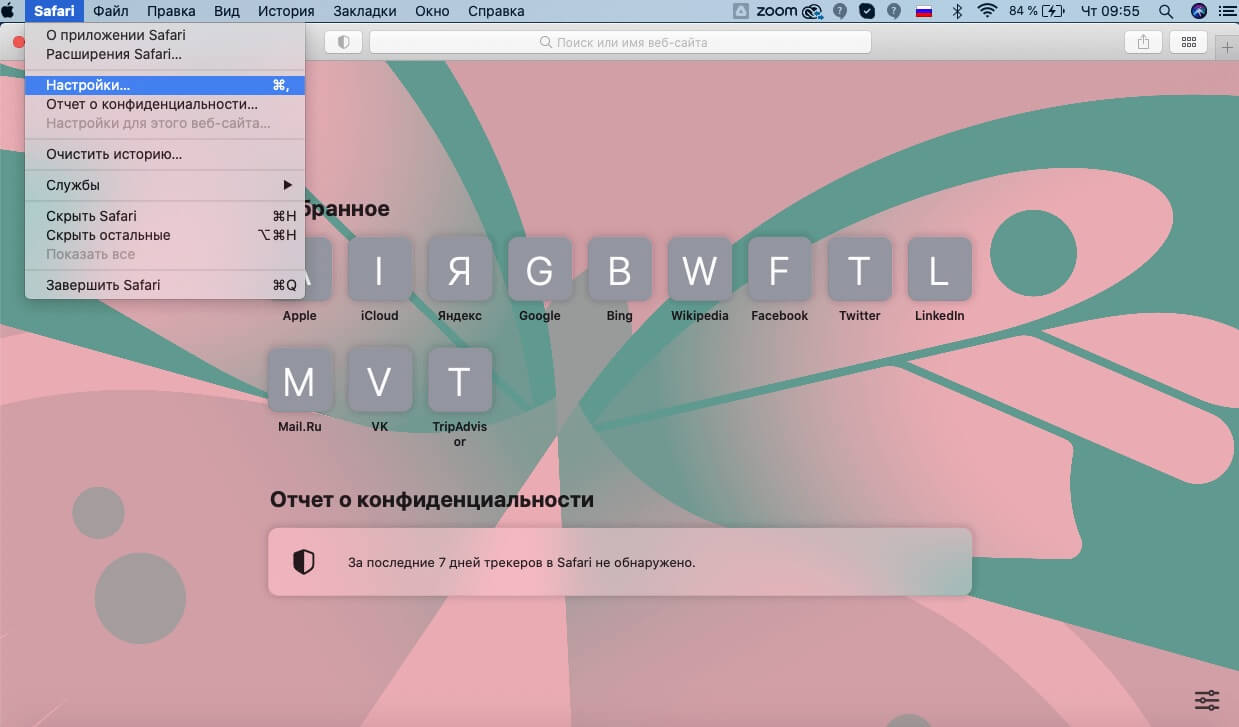Click the search or website address field
This screenshot has width=1239, height=727.
point(620,42)
